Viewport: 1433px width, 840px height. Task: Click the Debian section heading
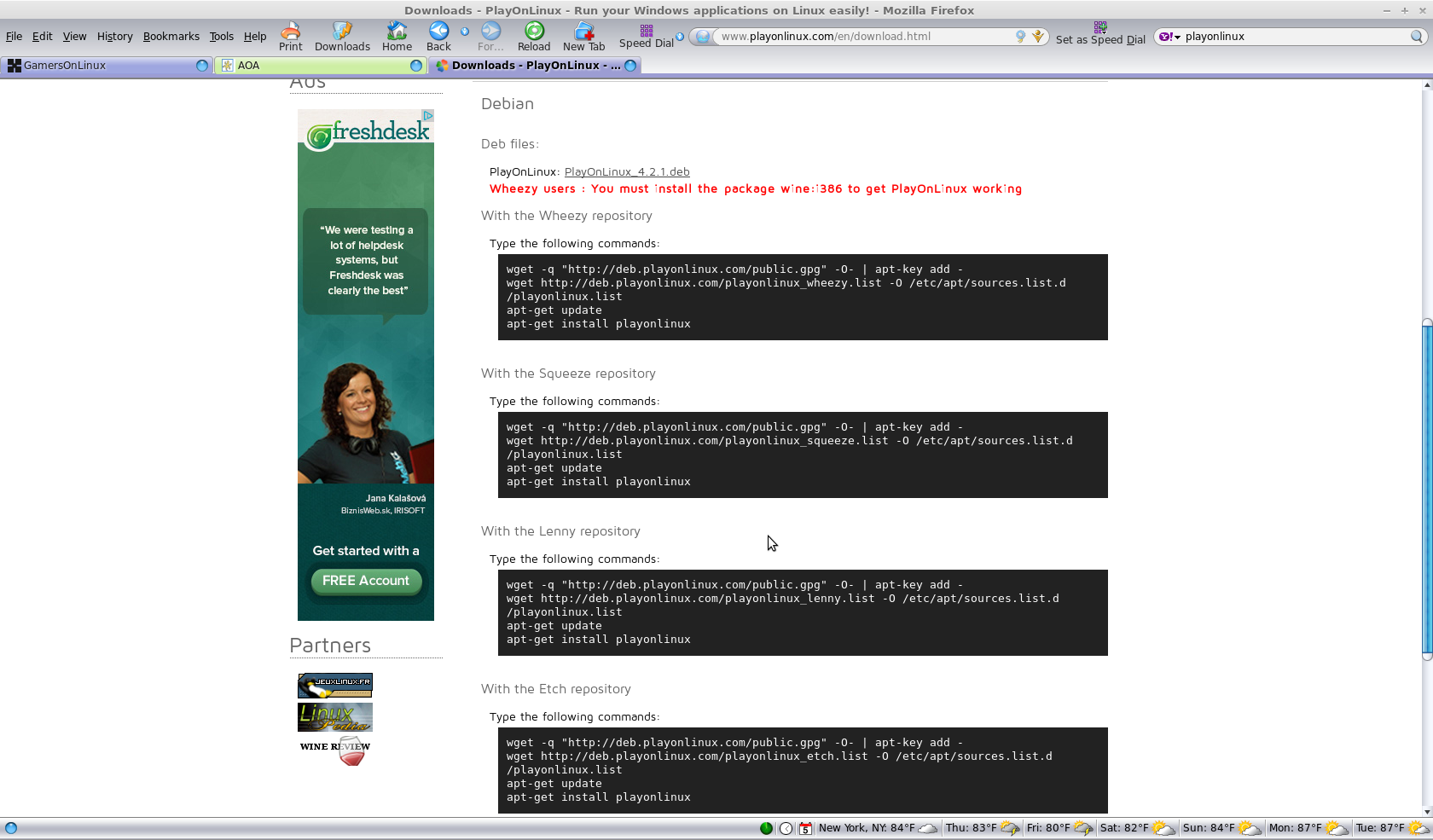pos(508,104)
